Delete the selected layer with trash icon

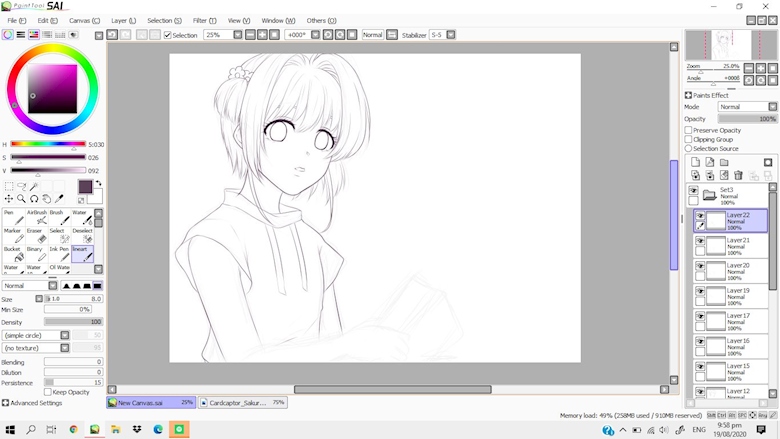click(739, 175)
